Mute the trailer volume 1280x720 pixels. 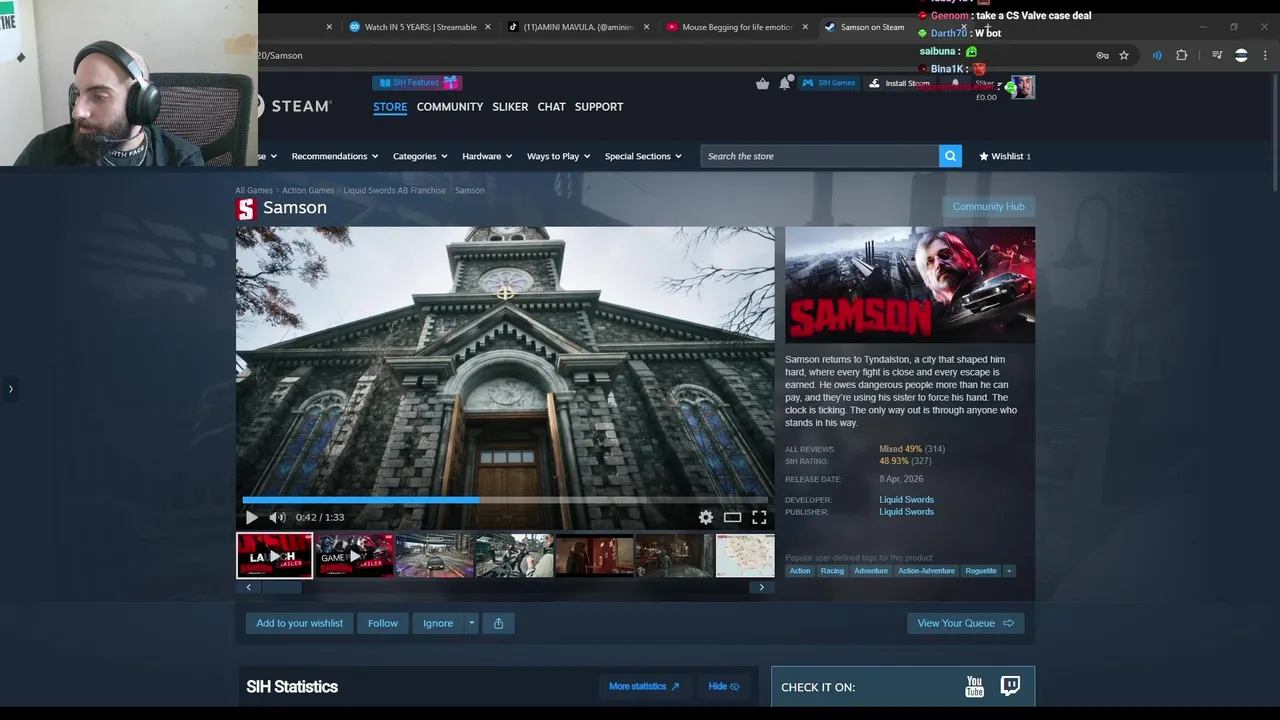(x=277, y=517)
